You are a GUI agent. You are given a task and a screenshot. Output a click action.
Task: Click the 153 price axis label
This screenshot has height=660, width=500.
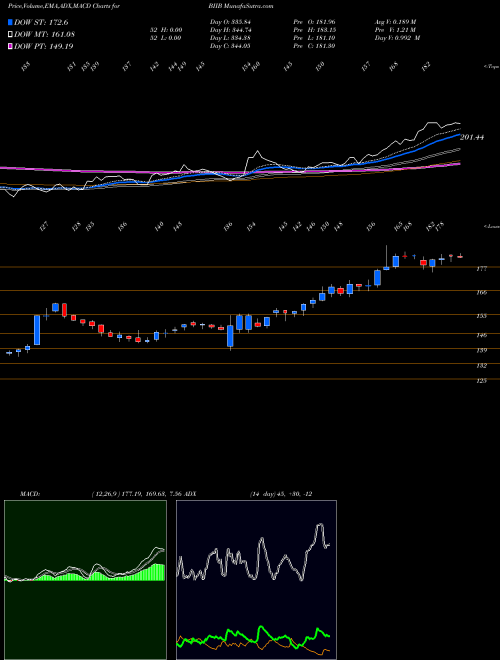(x=481, y=316)
